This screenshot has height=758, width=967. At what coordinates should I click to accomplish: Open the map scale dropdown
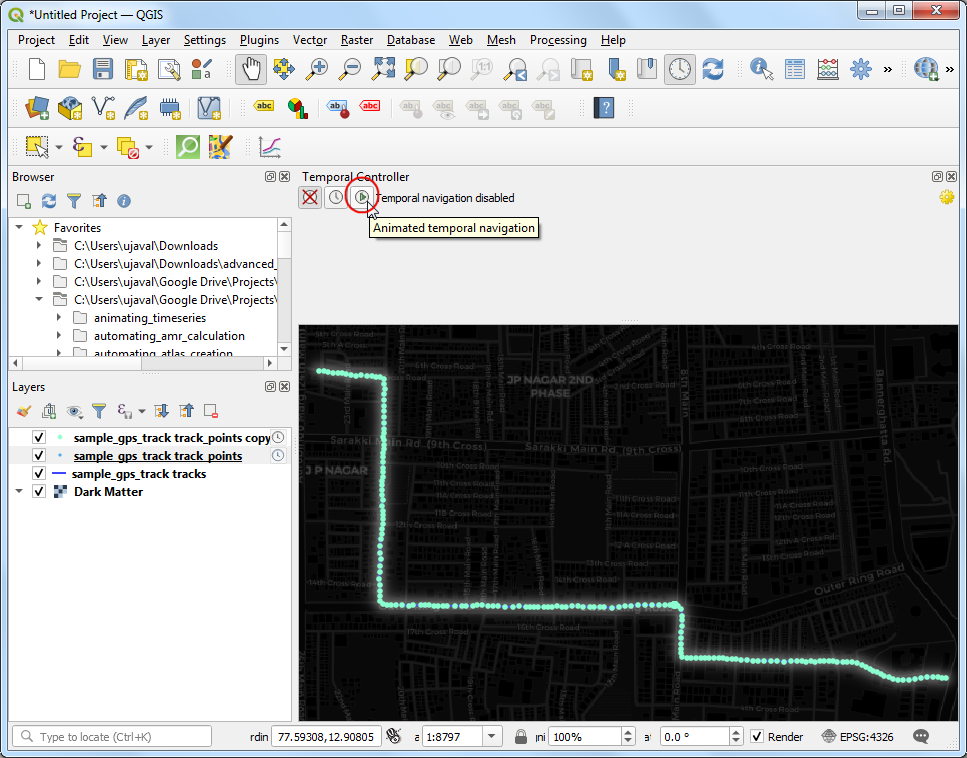coord(491,737)
